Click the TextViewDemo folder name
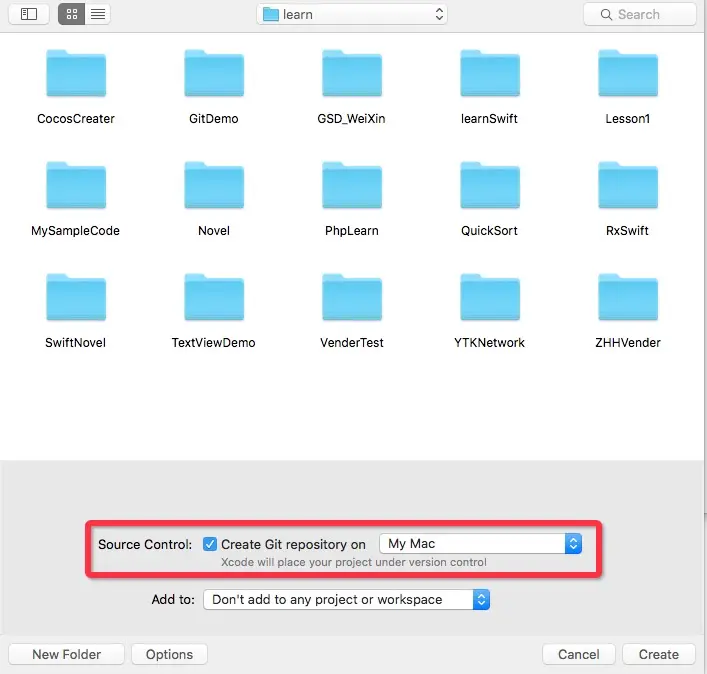This screenshot has width=707, height=674. (x=213, y=343)
